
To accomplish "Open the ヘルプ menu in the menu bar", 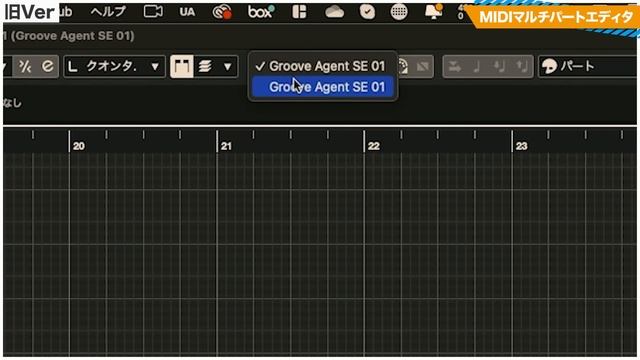I will coord(108,12).
